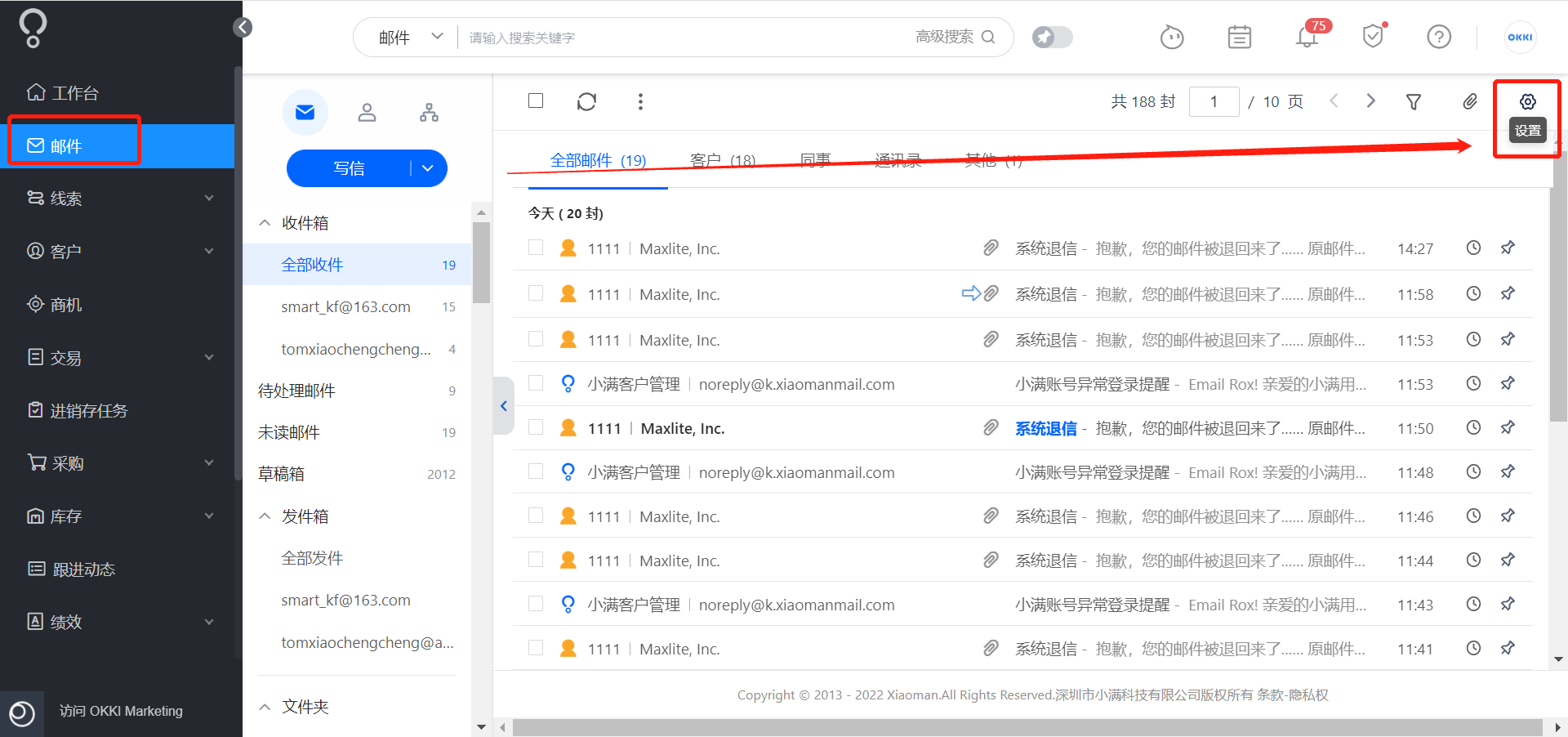Collapse the 文件夹 group

(x=265, y=707)
